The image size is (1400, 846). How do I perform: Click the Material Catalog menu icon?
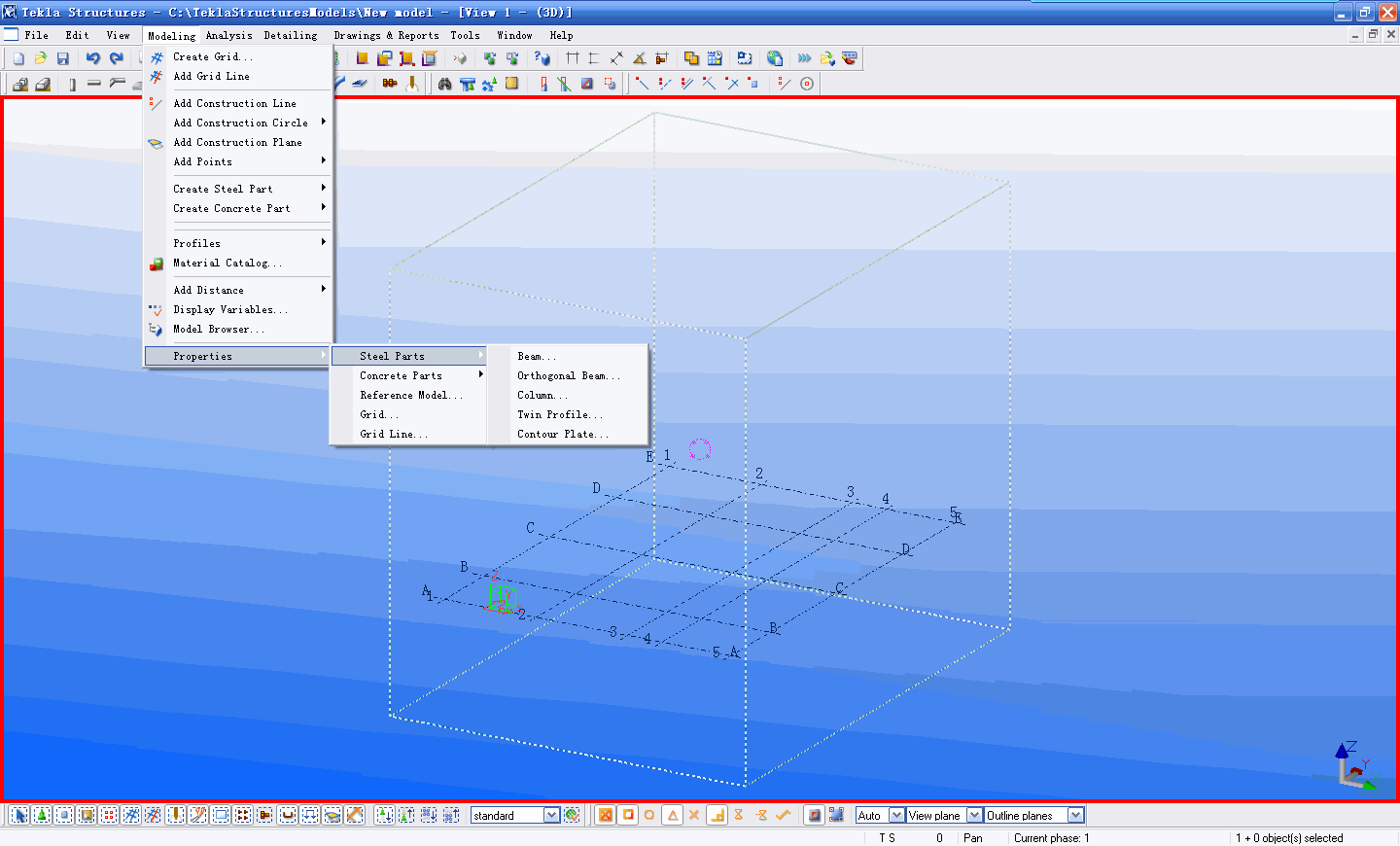(156, 264)
